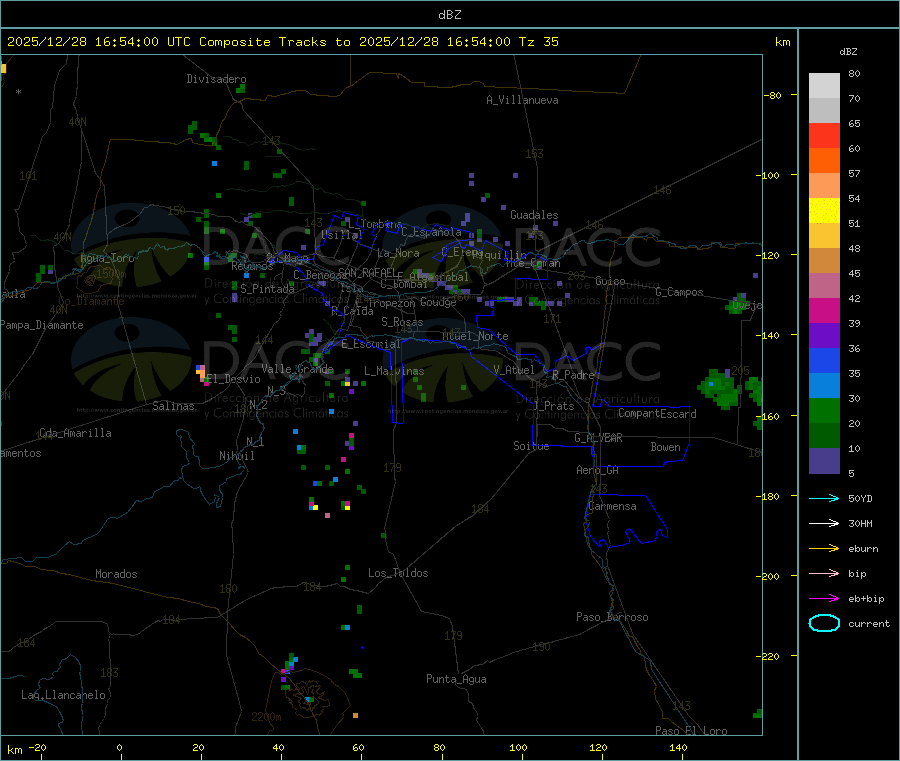This screenshot has height=761, width=900.
Task: Click the SAN_RAFAEL label on the map
Action: 366,272
